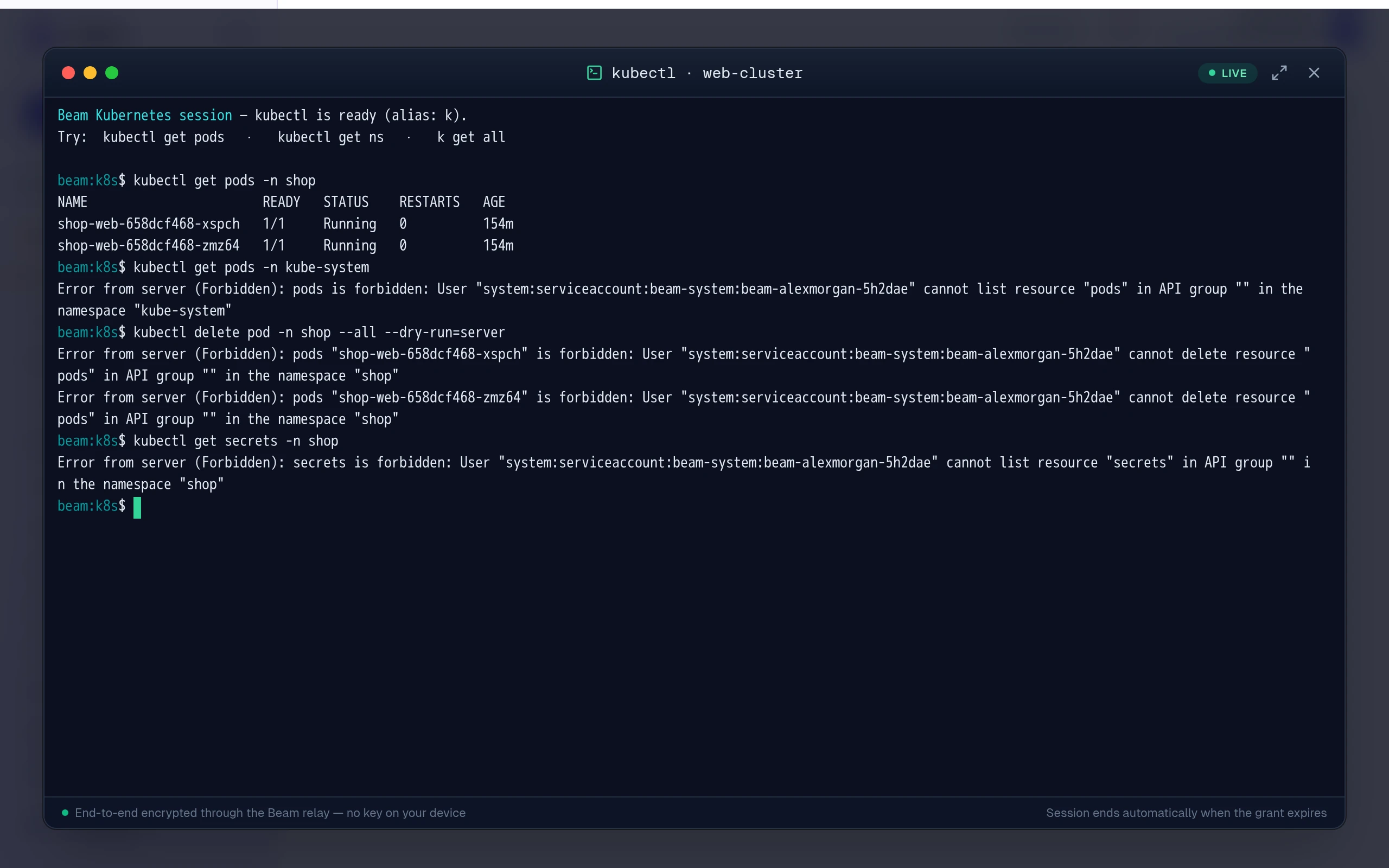This screenshot has height=868, width=1389.
Task: Click the green dot in footer
Action: [65, 813]
